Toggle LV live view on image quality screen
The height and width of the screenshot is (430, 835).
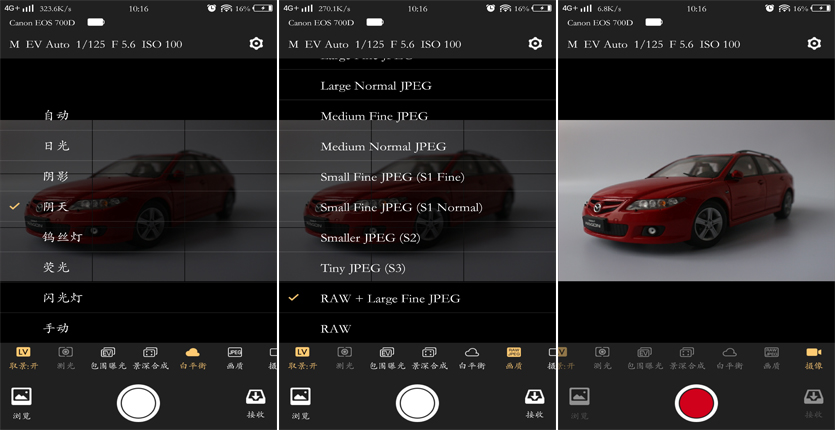point(301,358)
